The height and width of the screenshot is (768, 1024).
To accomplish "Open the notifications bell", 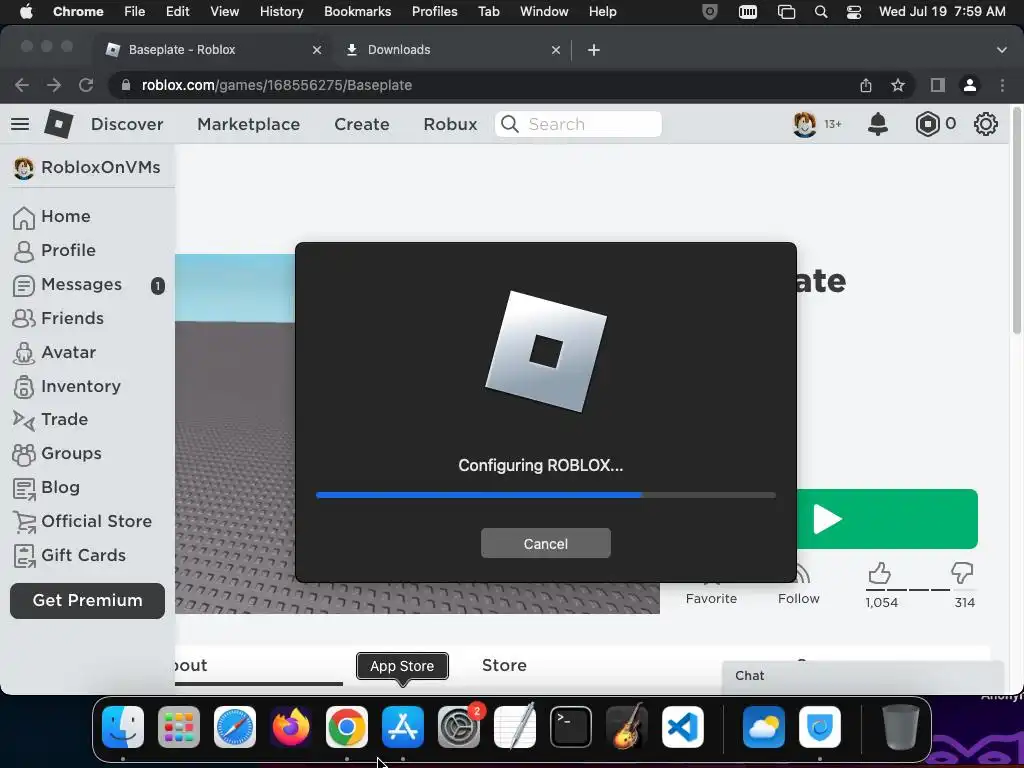I will 878,124.
